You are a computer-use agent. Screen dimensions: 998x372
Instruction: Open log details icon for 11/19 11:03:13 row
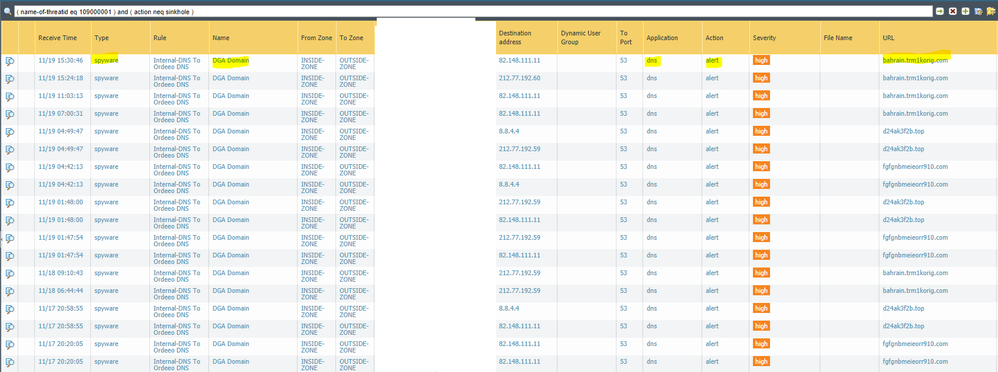10,97
